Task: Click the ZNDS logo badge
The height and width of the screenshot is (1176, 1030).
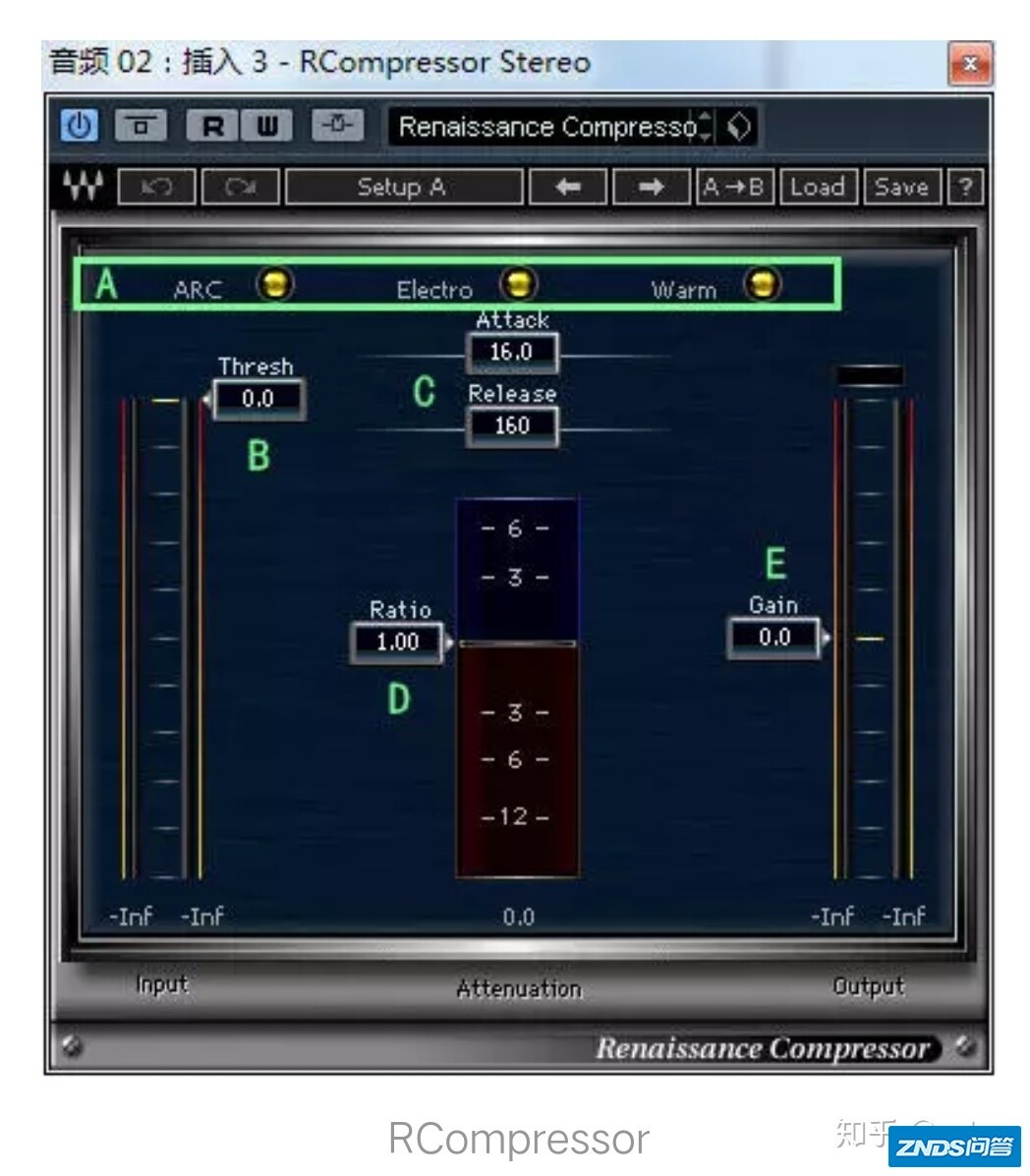Action: point(954,1147)
